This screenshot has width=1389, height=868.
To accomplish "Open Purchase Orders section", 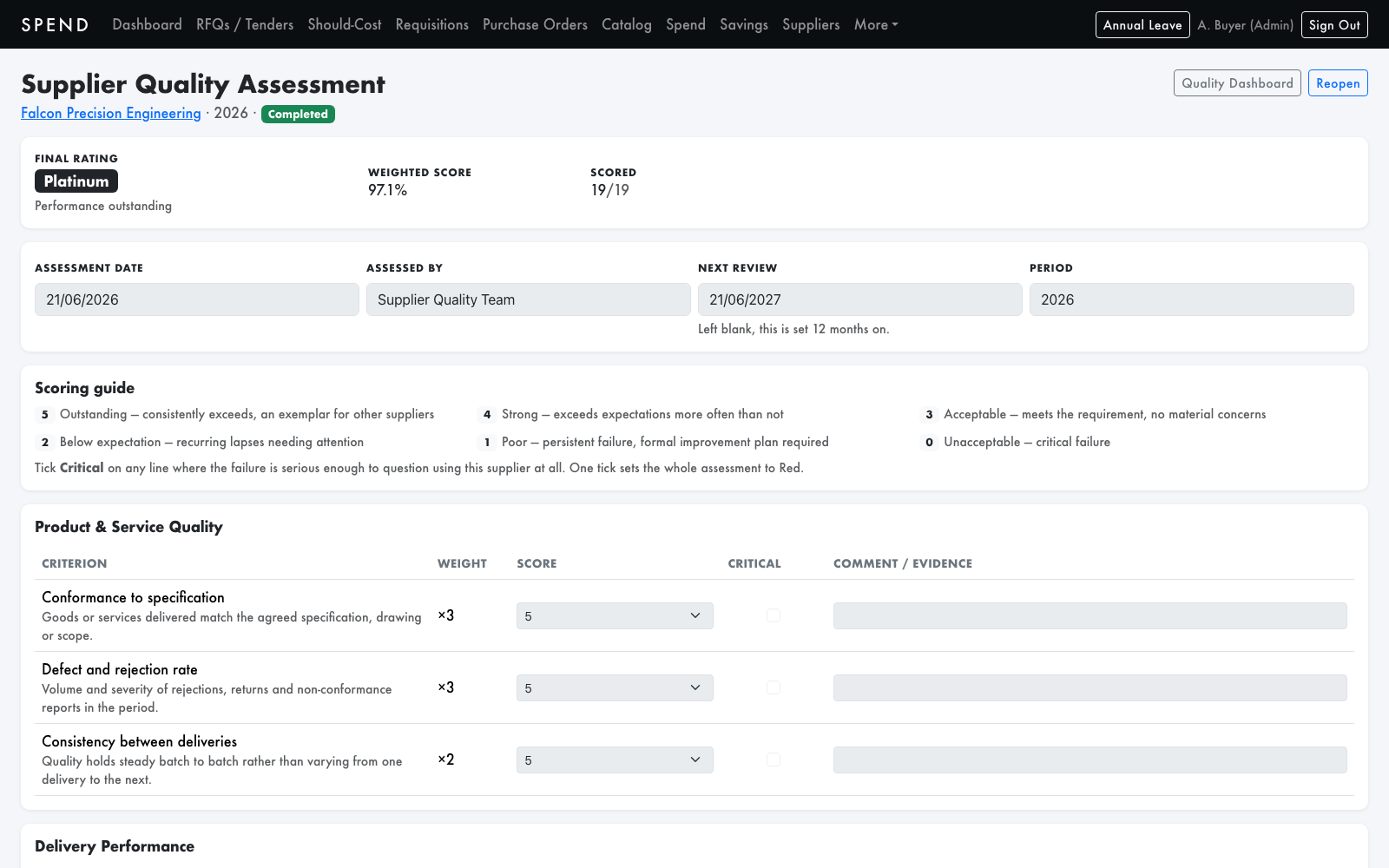I will (x=535, y=24).
